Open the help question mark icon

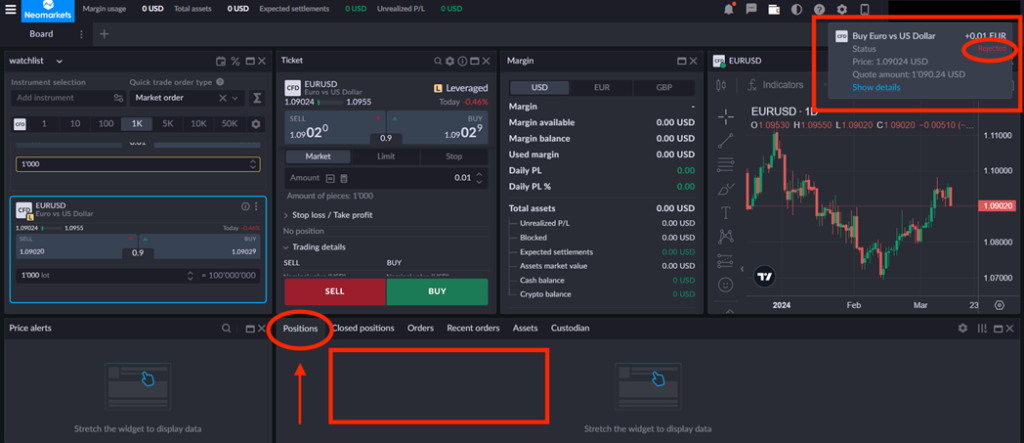(x=820, y=9)
